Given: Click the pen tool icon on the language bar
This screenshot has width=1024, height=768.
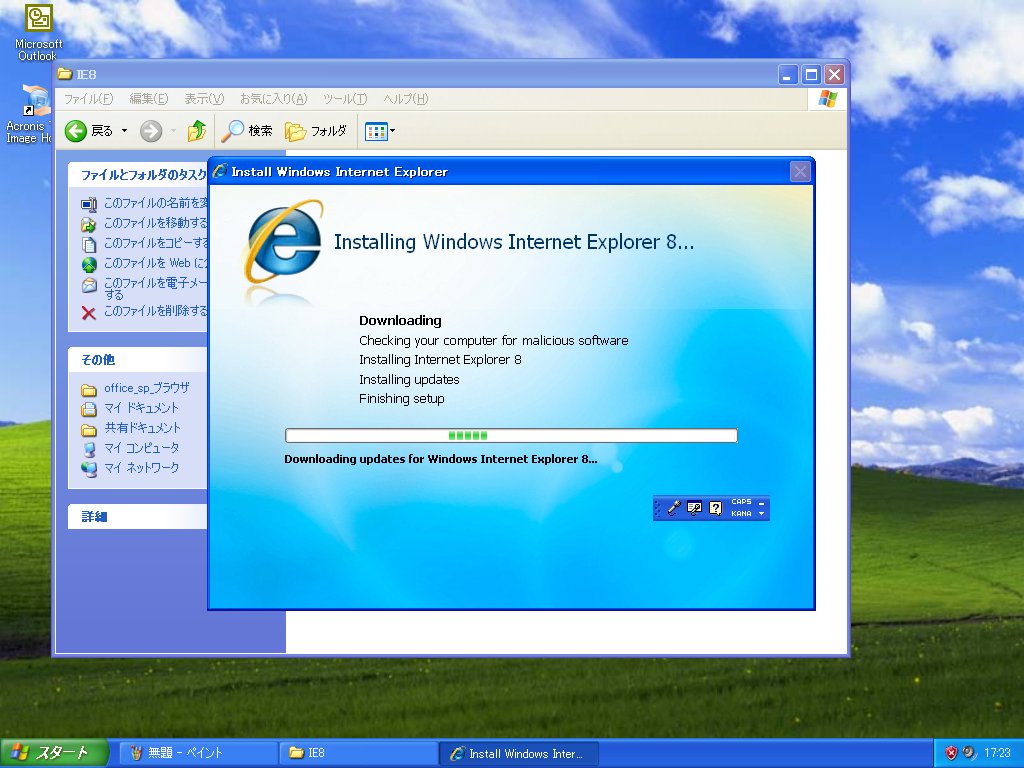Looking at the screenshot, I should (675, 507).
